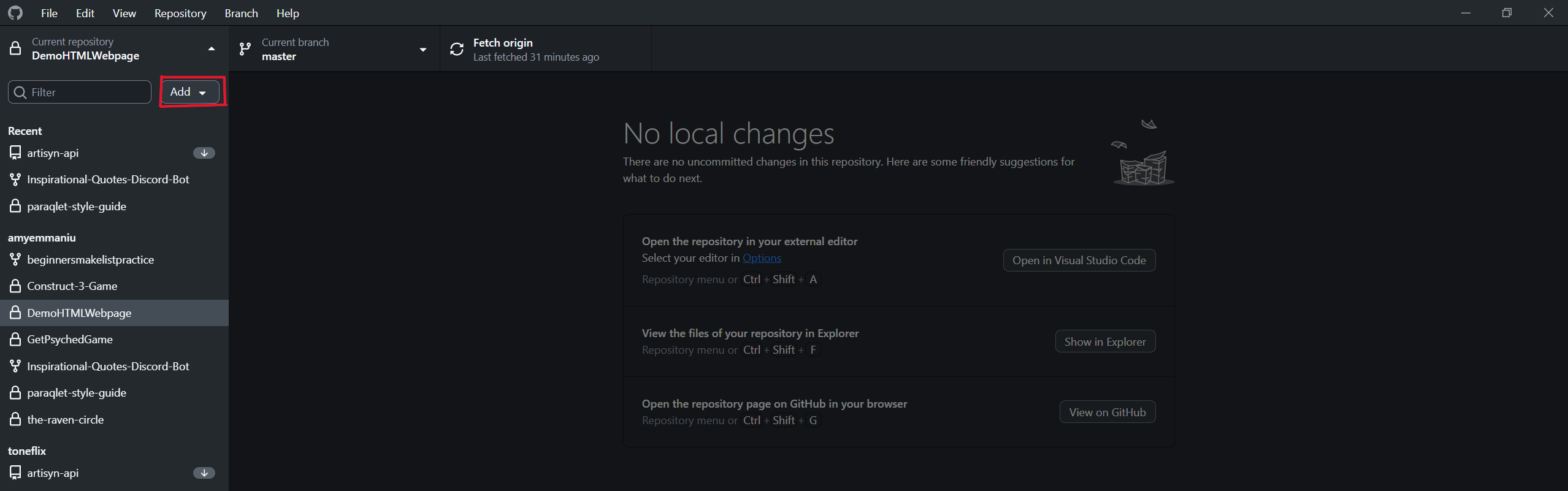The height and width of the screenshot is (491, 1568).
Task: Click Fetch origin label
Action: tap(503, 42)
